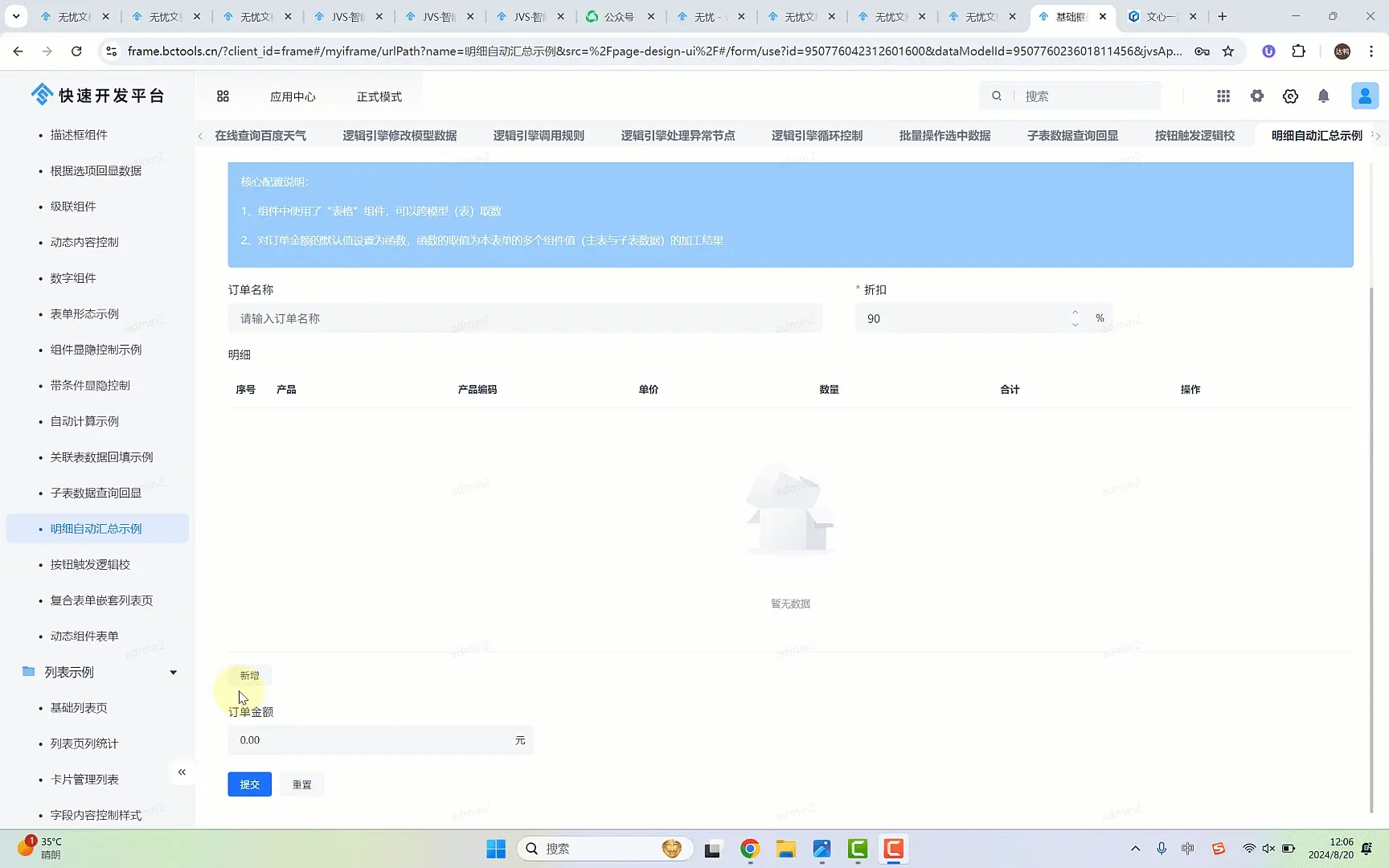
Task: Open 自动计算示例 in the sidebar
Action: [x=84, y=421]
